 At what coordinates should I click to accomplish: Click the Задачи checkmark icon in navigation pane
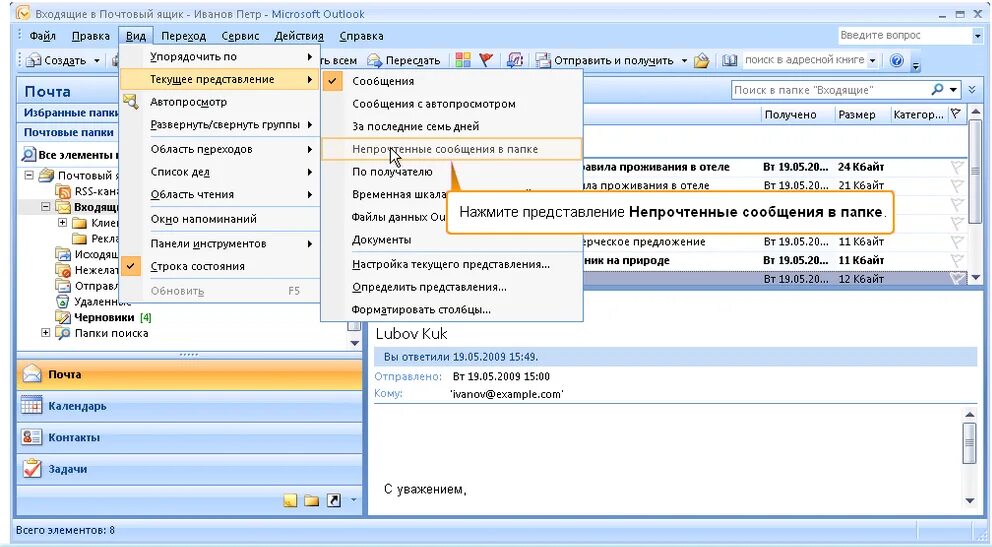pyautogui.click(x=32, y=469)
